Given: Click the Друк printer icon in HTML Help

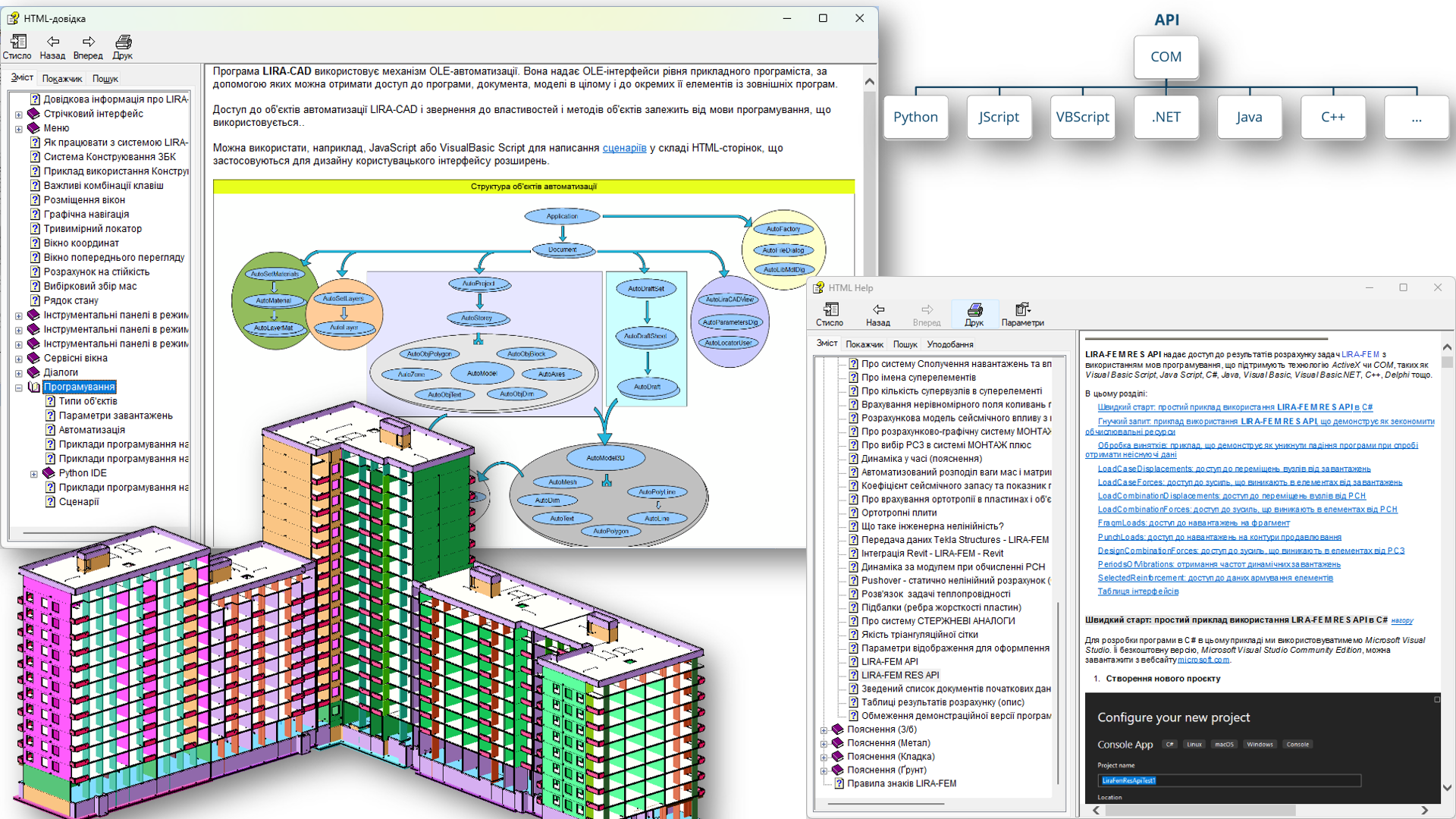Looking at the screenshot, I should point(974,309).
